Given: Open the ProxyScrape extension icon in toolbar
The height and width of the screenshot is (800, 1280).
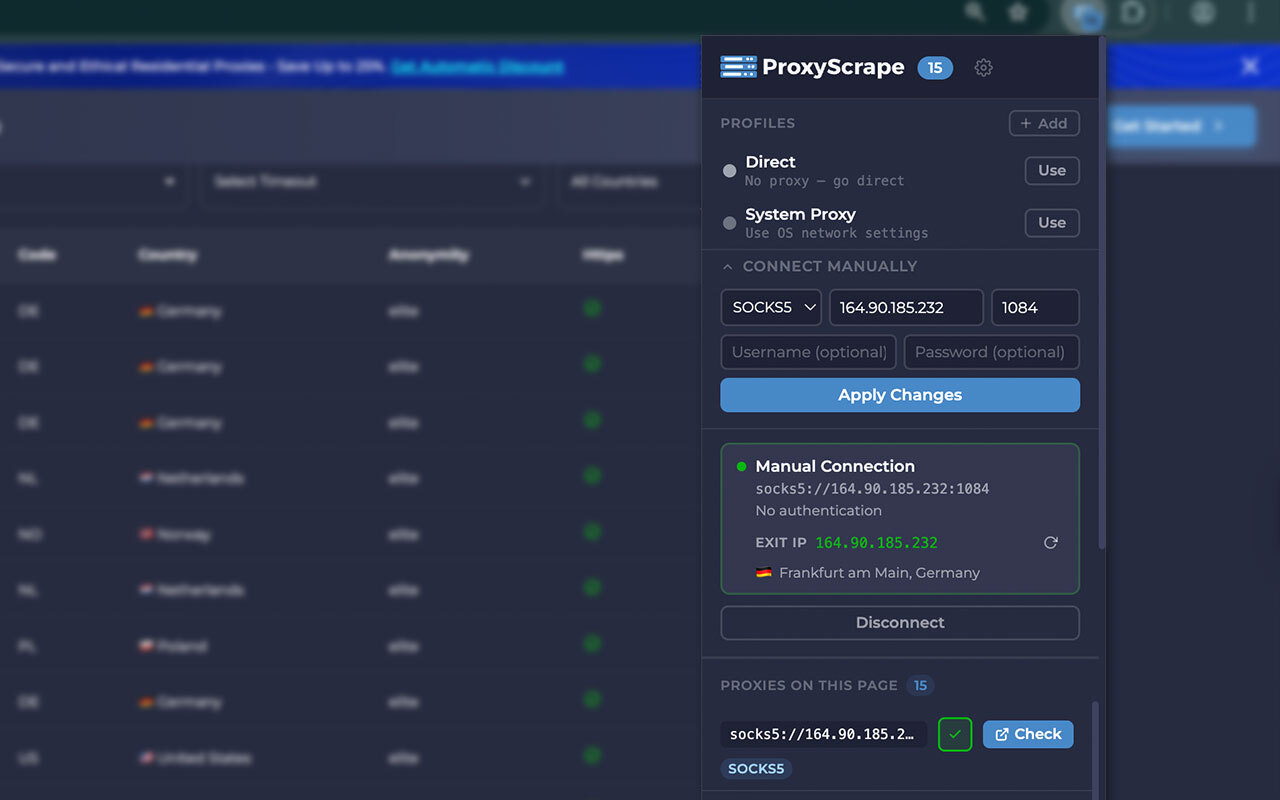Looking at the screenshot, I should 1086,13.
